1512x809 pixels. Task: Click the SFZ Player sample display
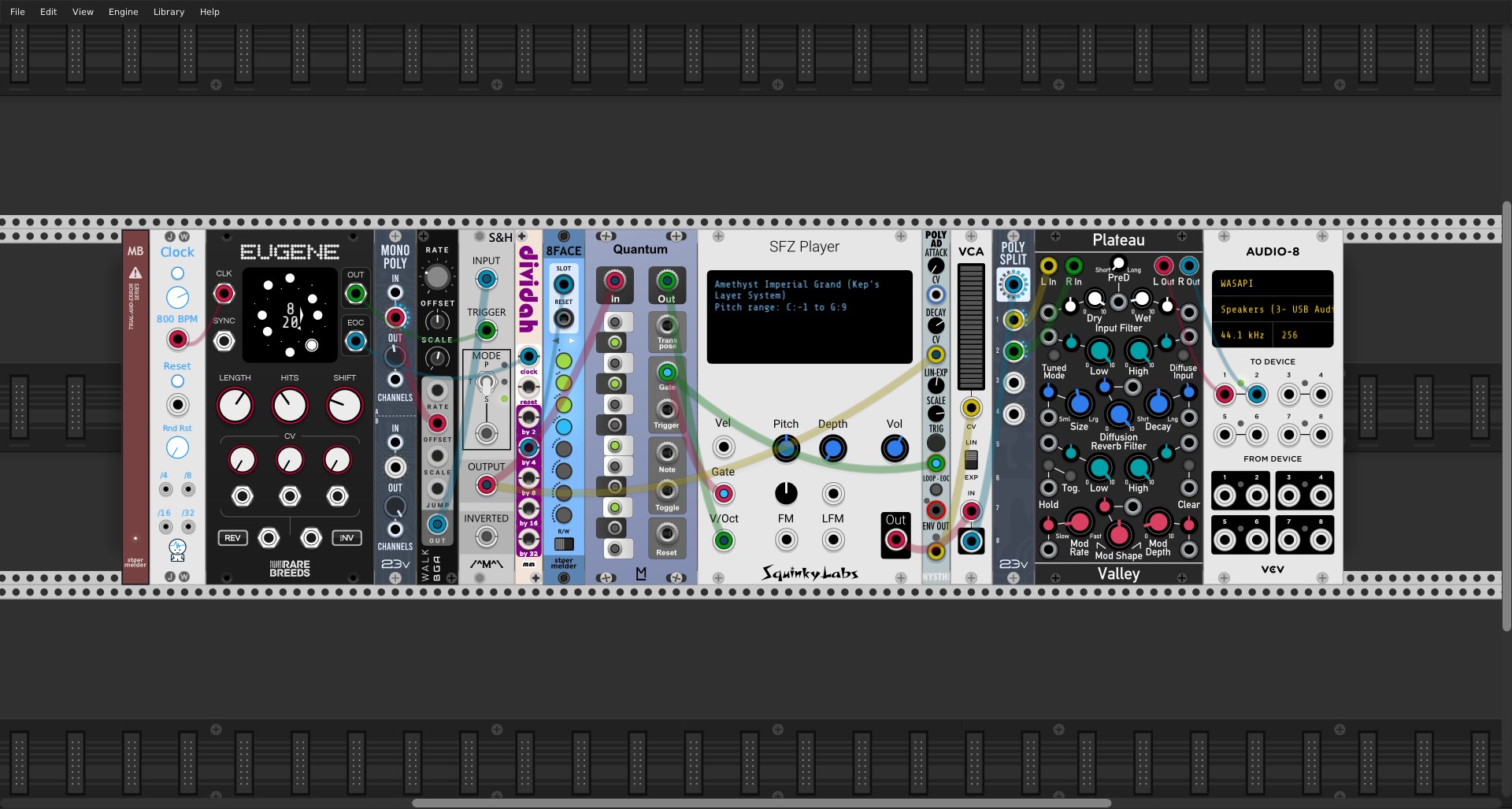pyautogui.click(x=810, y=317)
